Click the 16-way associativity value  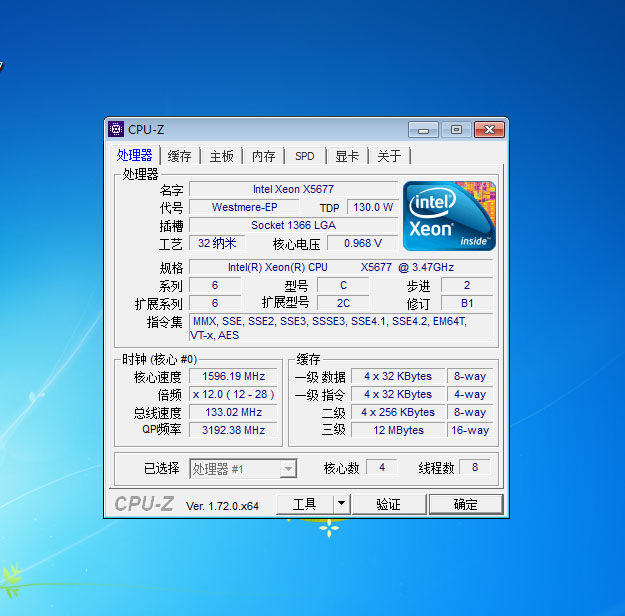[x=470, y=430]
